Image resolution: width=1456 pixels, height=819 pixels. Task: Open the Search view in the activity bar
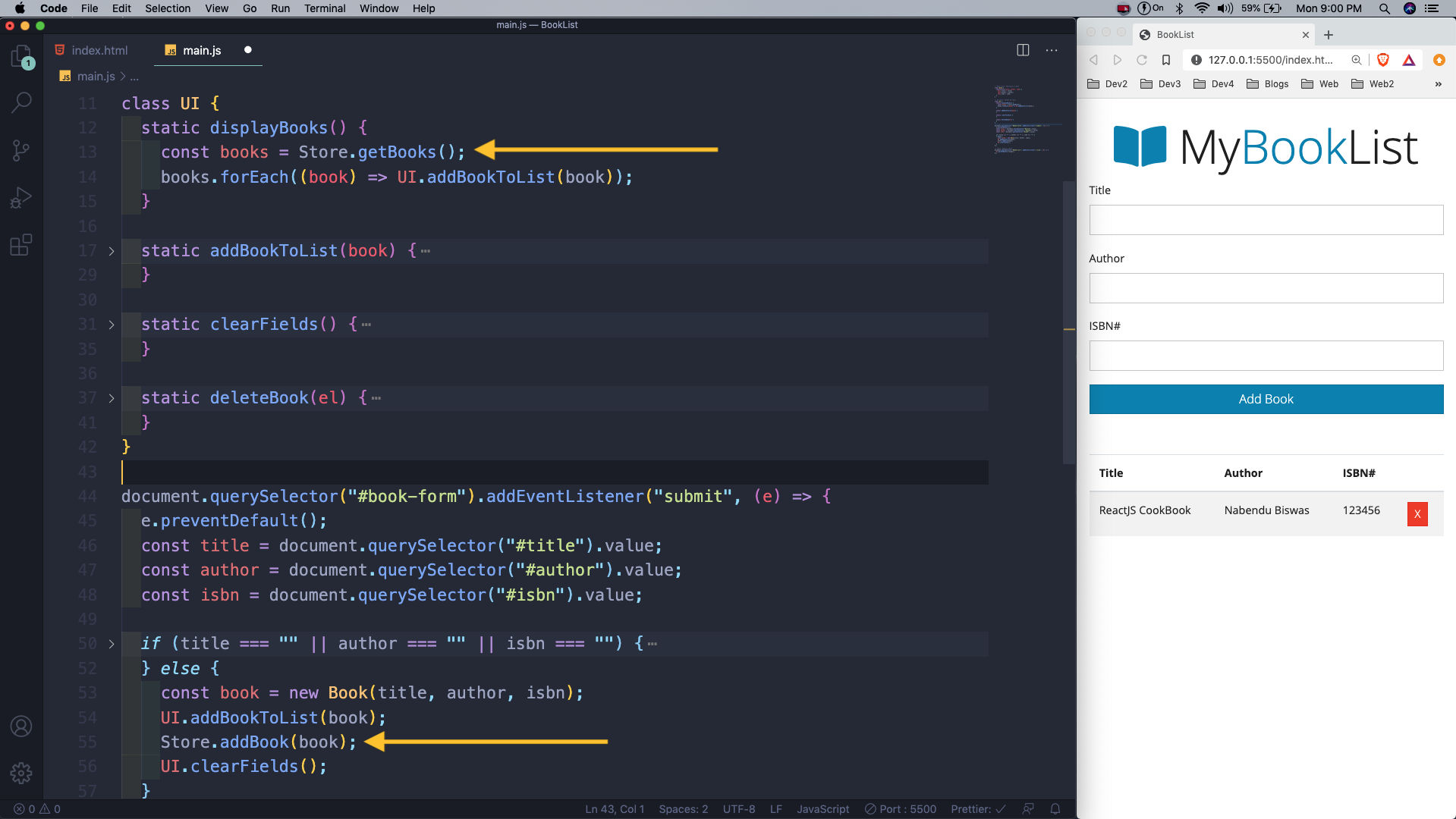21,102
